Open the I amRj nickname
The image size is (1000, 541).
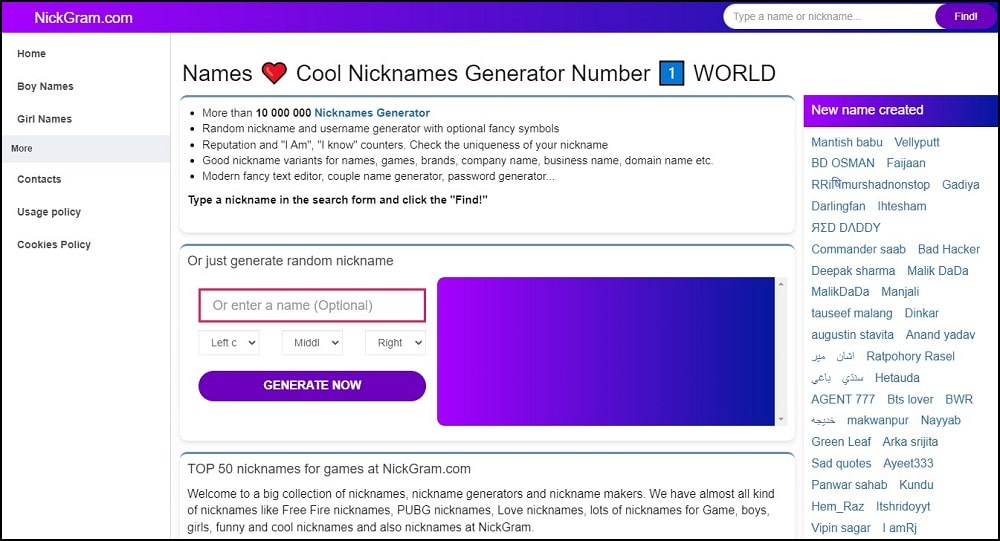click(899, 528)
